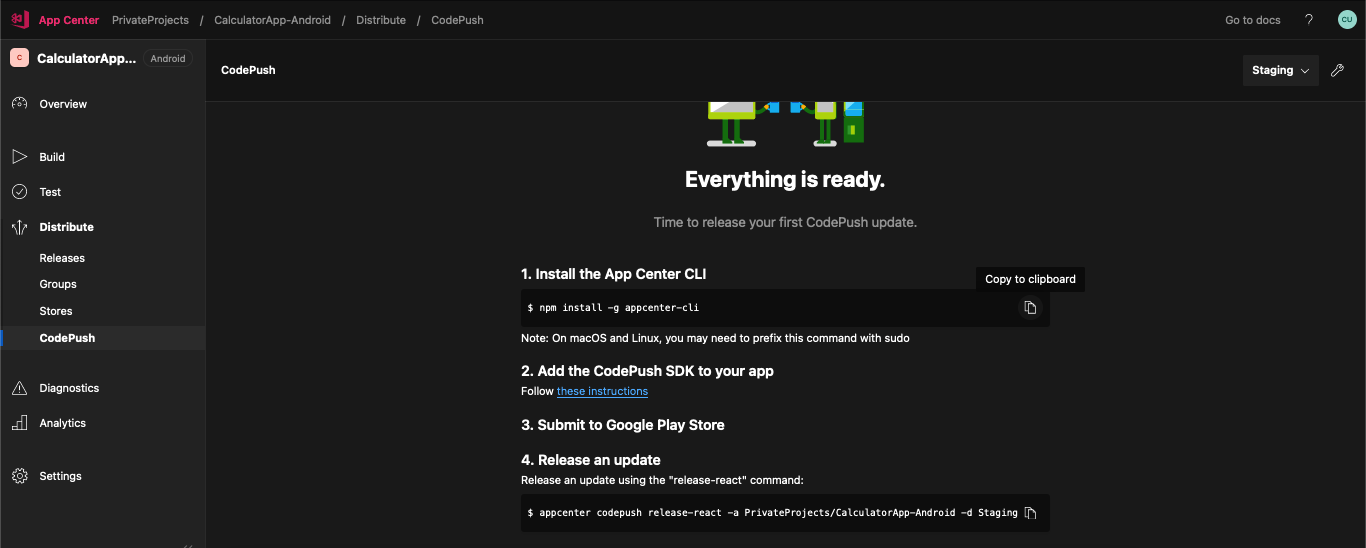This screenshot has width=1366, height=548.
Task: Click the robots illustration above the heading
Action: point(785,122)
